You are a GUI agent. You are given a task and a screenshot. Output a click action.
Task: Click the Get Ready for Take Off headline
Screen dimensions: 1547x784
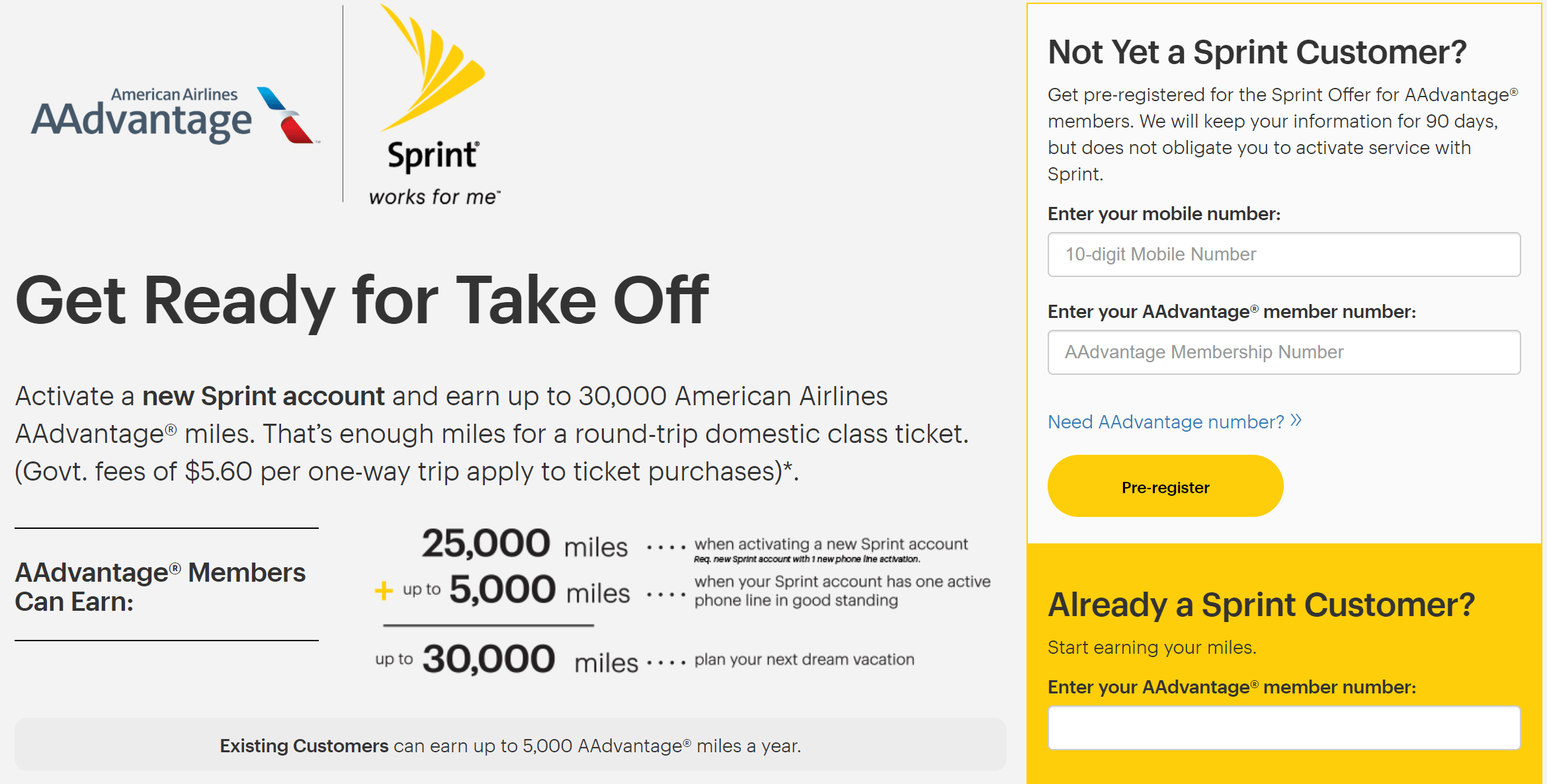(x=362, y=301)
